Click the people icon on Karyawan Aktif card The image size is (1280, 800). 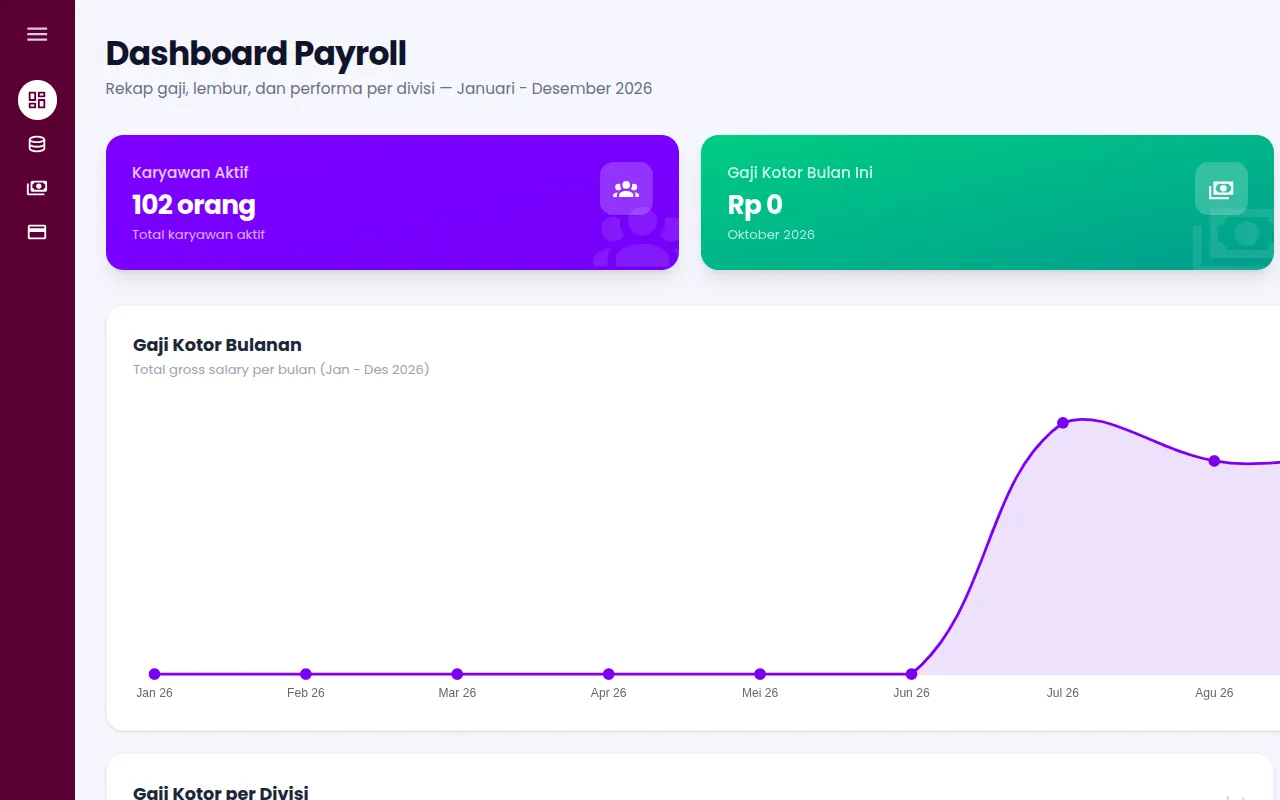pyautogui.click(x=626, y=188)
